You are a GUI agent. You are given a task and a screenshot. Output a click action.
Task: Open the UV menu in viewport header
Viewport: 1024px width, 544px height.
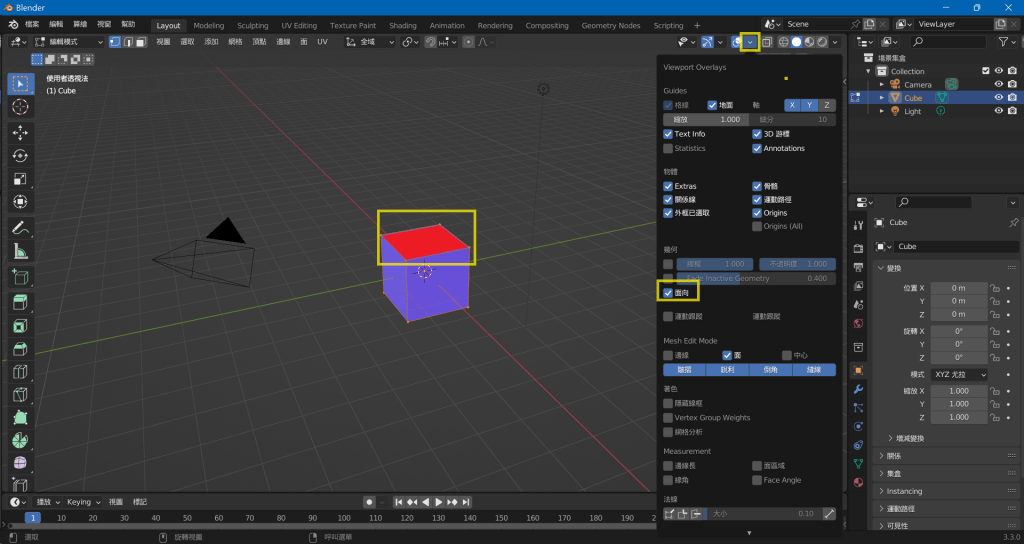[322, 42]
